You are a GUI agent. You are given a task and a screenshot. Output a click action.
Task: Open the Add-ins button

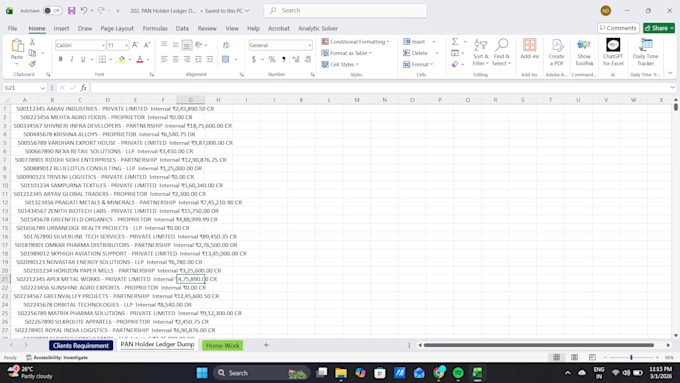click(x=530, y=49)
